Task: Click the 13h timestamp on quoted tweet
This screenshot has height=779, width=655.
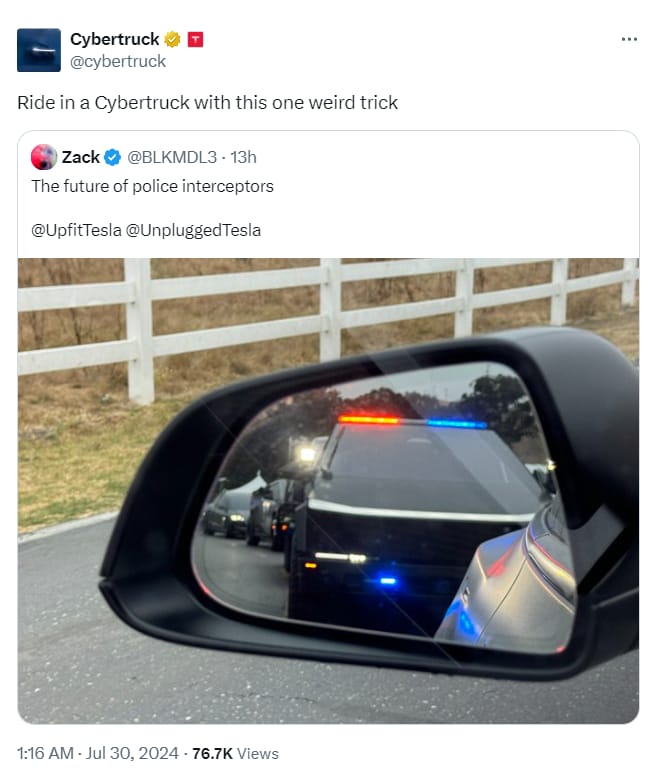Action: tap(243, 157)
